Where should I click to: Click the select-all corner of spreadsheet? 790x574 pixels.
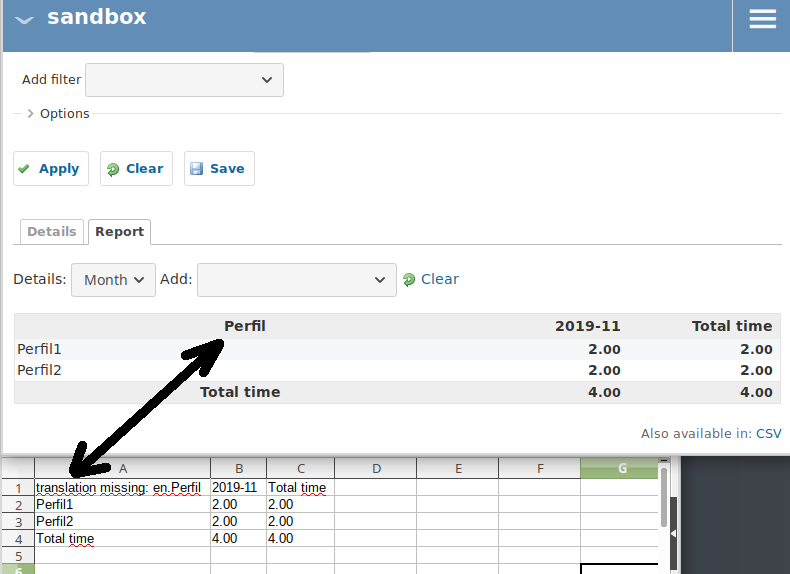(18, 468)
